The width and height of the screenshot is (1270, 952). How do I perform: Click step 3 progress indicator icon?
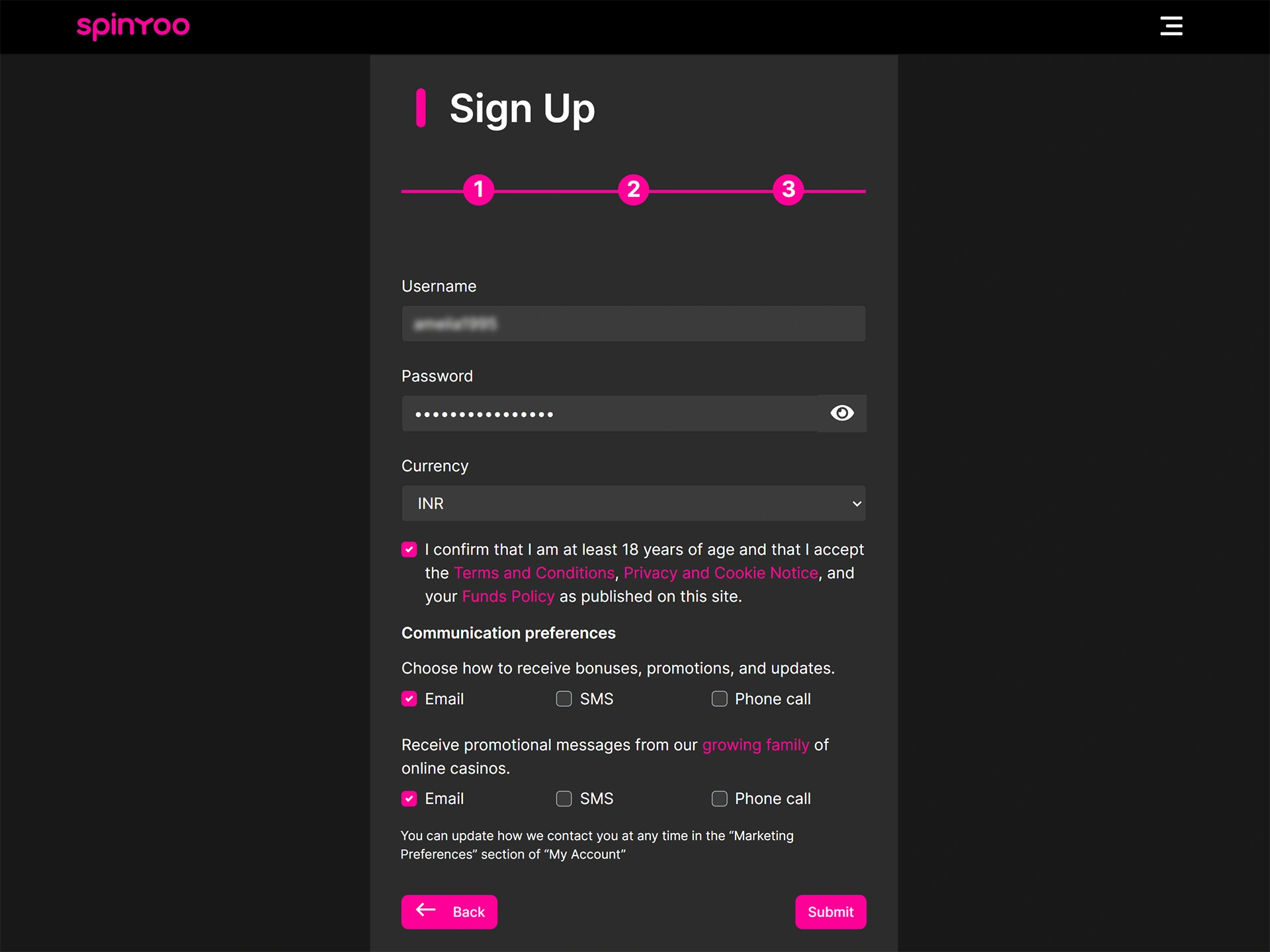(x=789, y=189)
